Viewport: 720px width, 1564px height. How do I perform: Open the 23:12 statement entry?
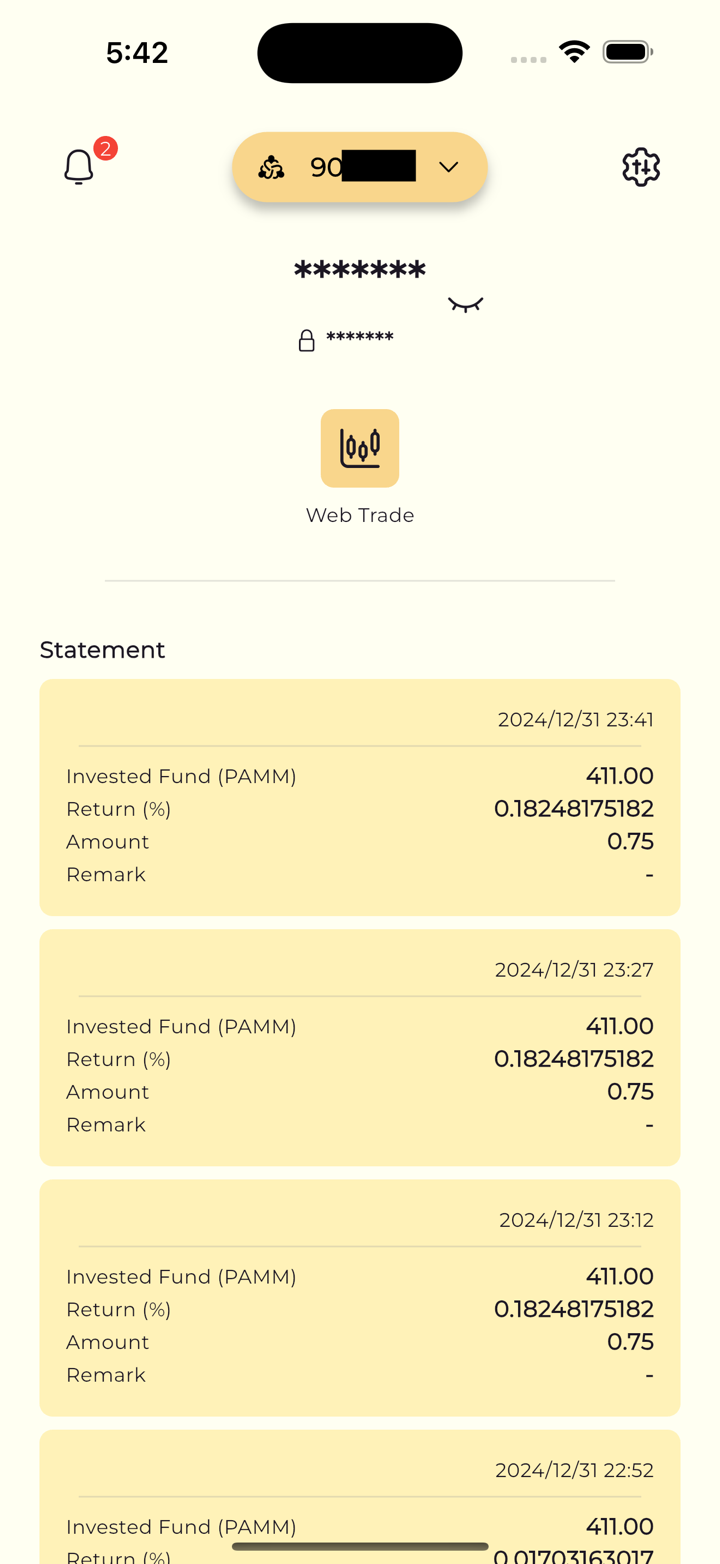coord(360,1297)
